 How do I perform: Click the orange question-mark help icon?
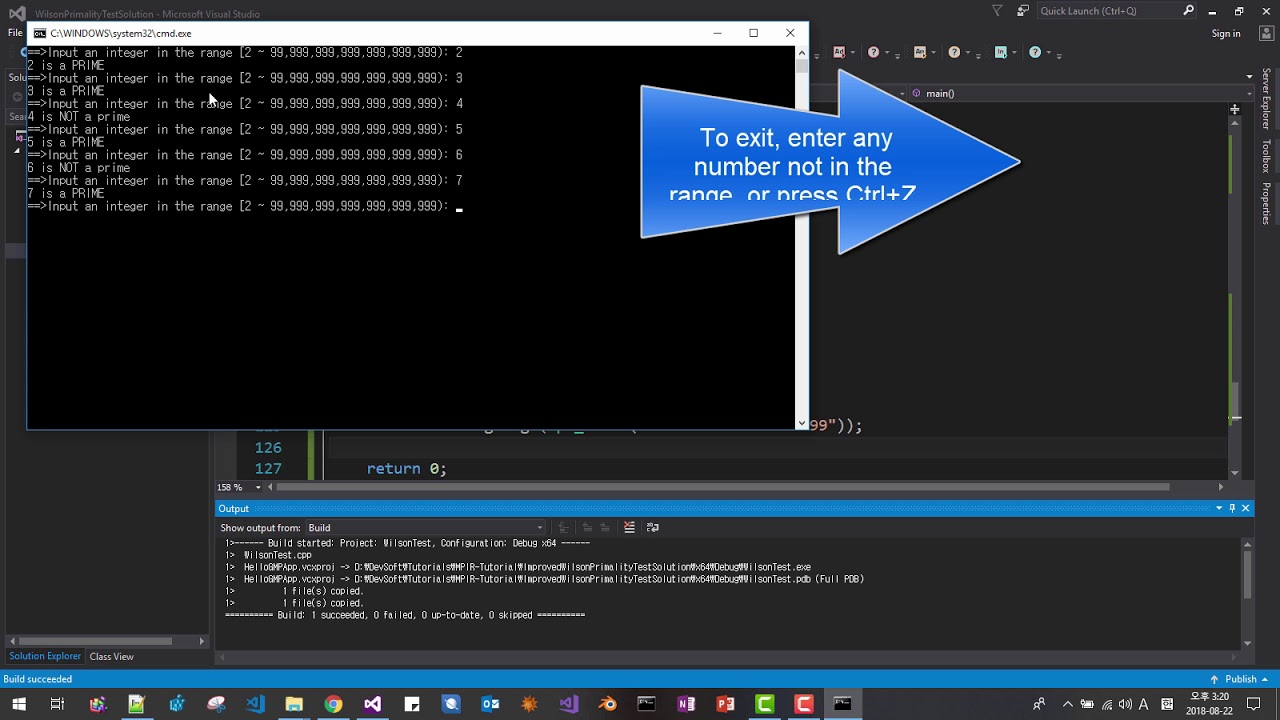(x=954, y=52)
